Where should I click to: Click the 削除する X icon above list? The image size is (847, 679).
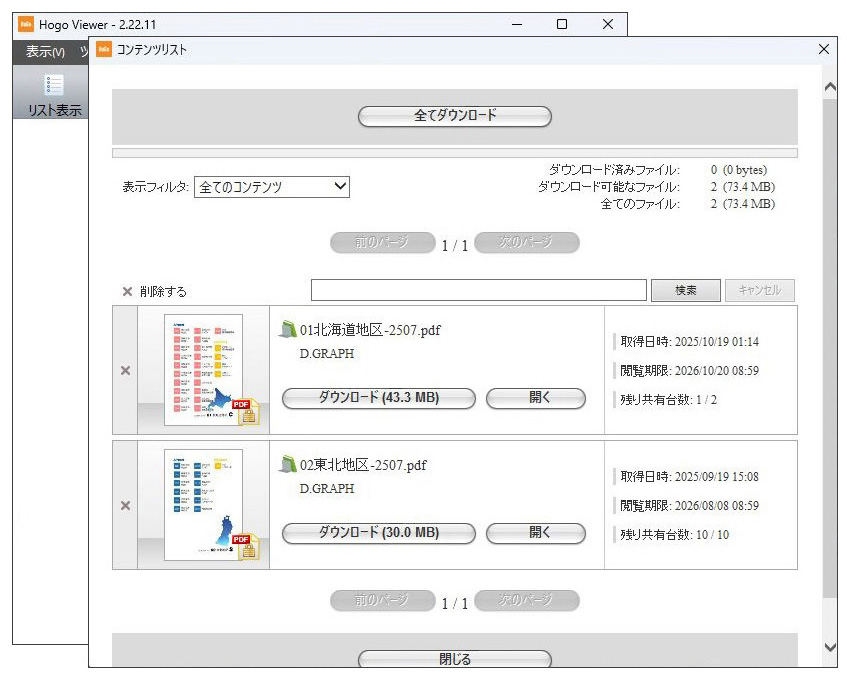127,292
